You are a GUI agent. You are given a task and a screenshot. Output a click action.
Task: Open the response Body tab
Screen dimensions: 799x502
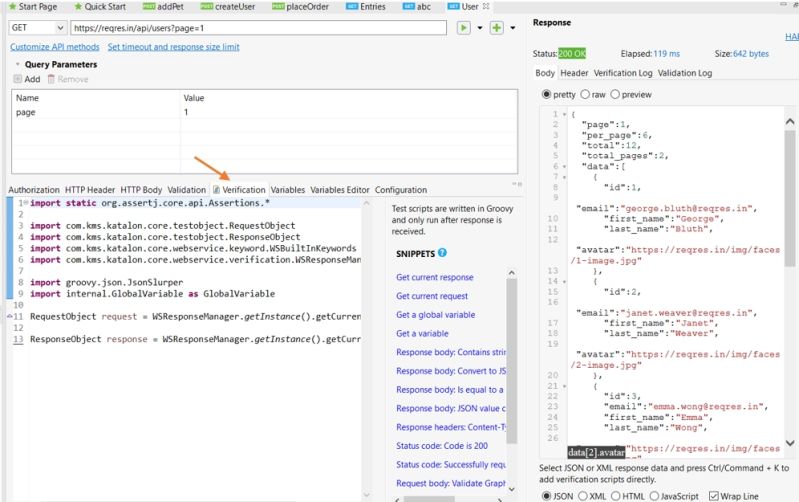[545, 73]
